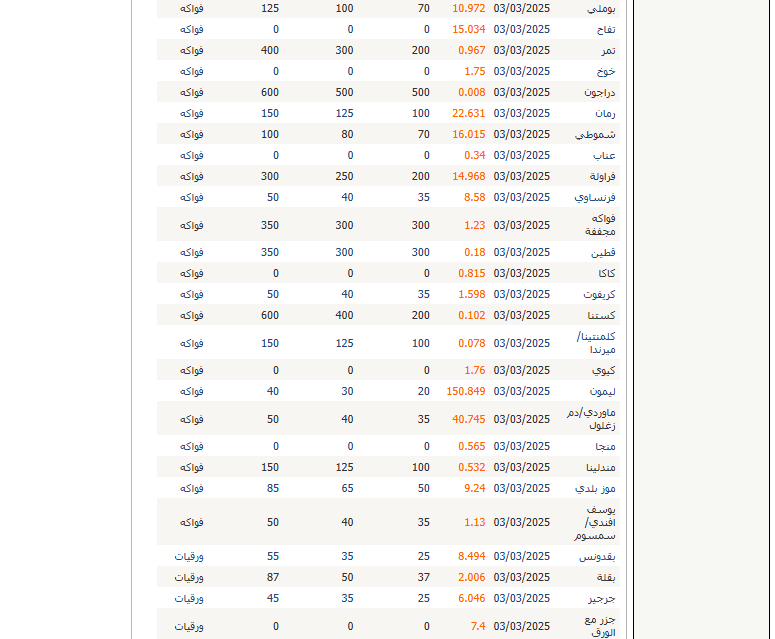
Task: Click the orange 10.972 value for بوملي
Action: pos(468,8)
